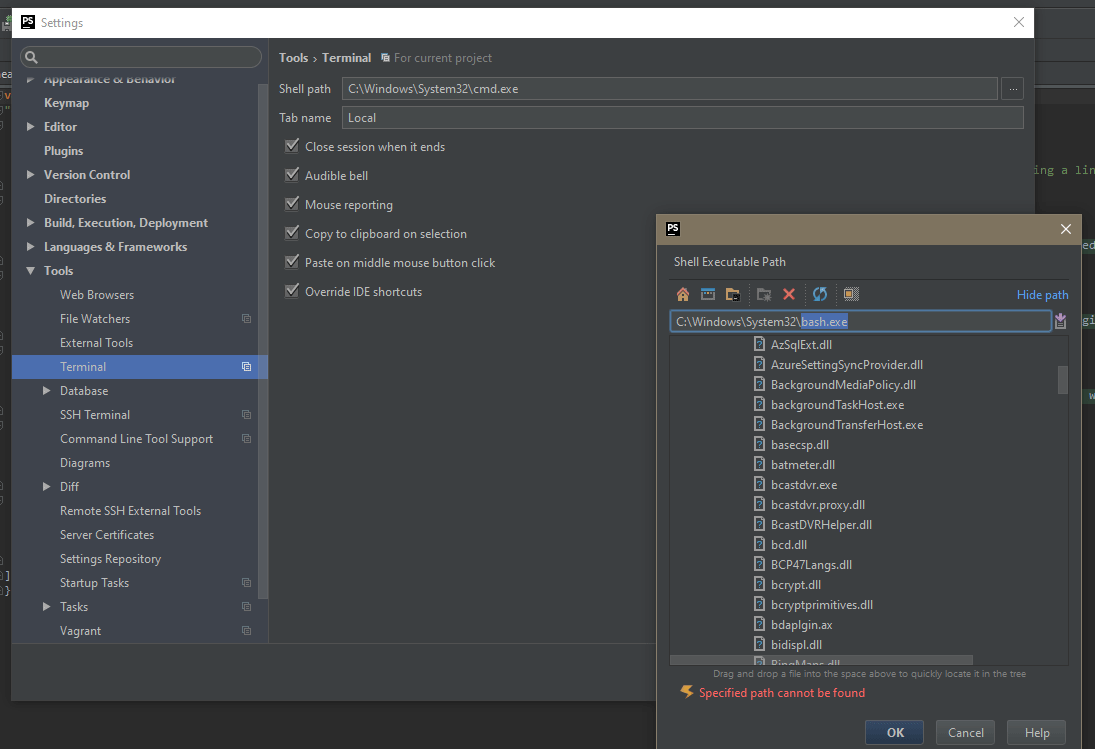Click project-level icon next to Tasks
The image size is (1095, 749).
coord(247,607)
